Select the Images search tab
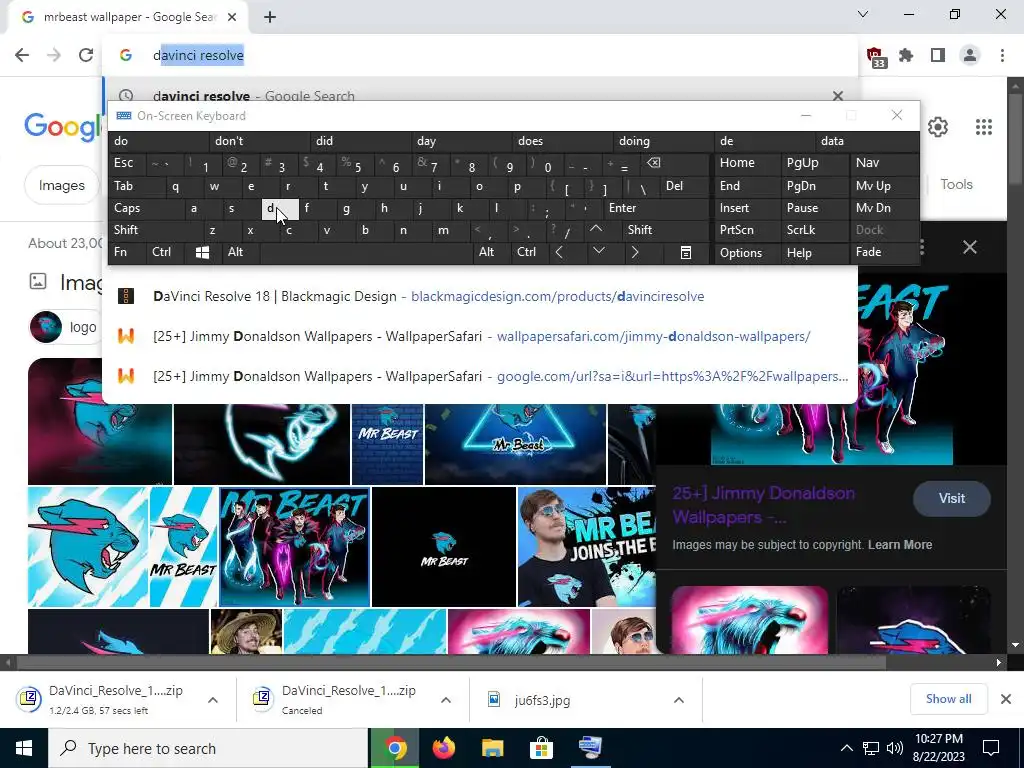Screen dimensions: 1024x768 click(61, 185)
